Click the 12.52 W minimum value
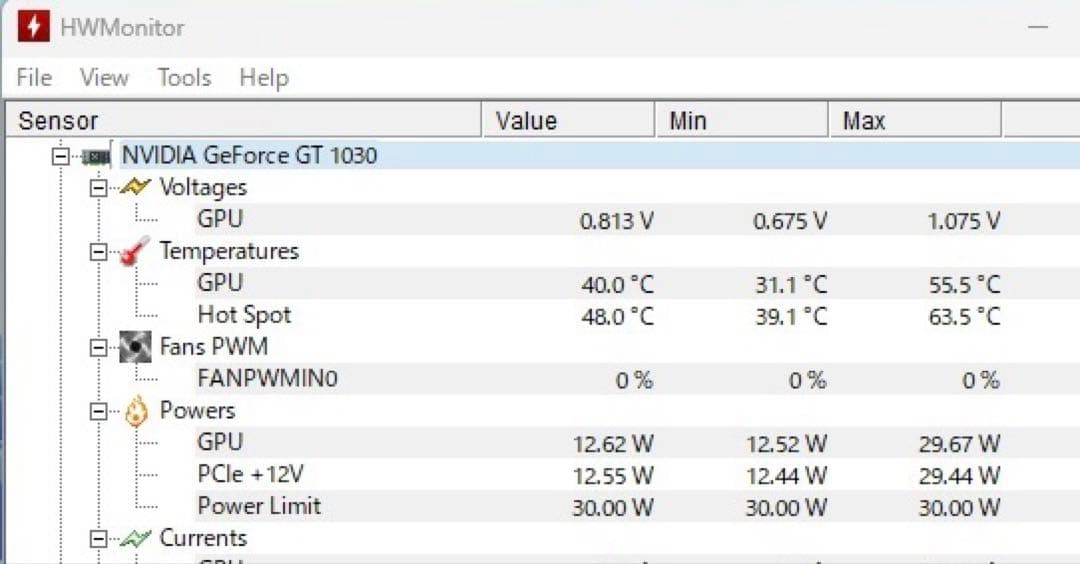 787,444
